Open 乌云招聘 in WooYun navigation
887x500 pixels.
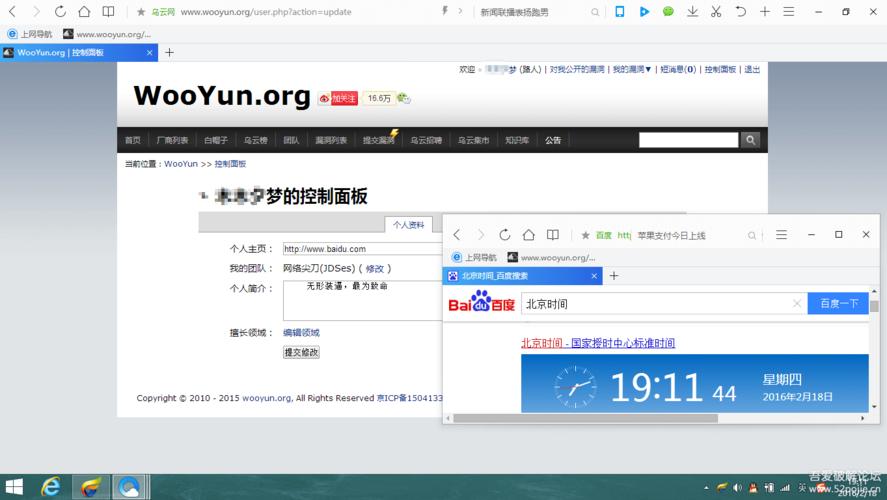pyautogui.click(x=426, y=140)
